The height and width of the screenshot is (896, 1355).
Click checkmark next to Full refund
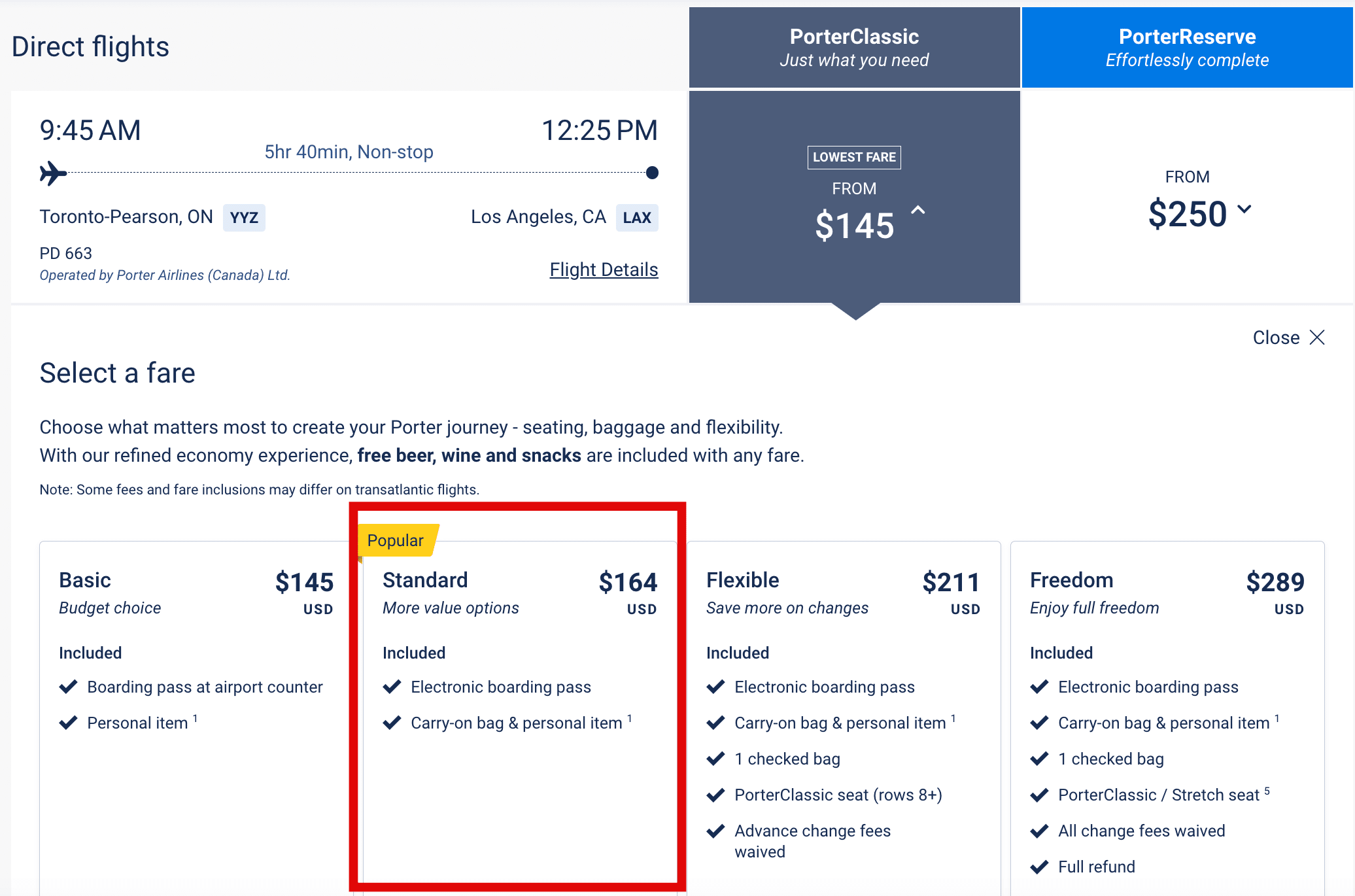tap(1039, 867)
